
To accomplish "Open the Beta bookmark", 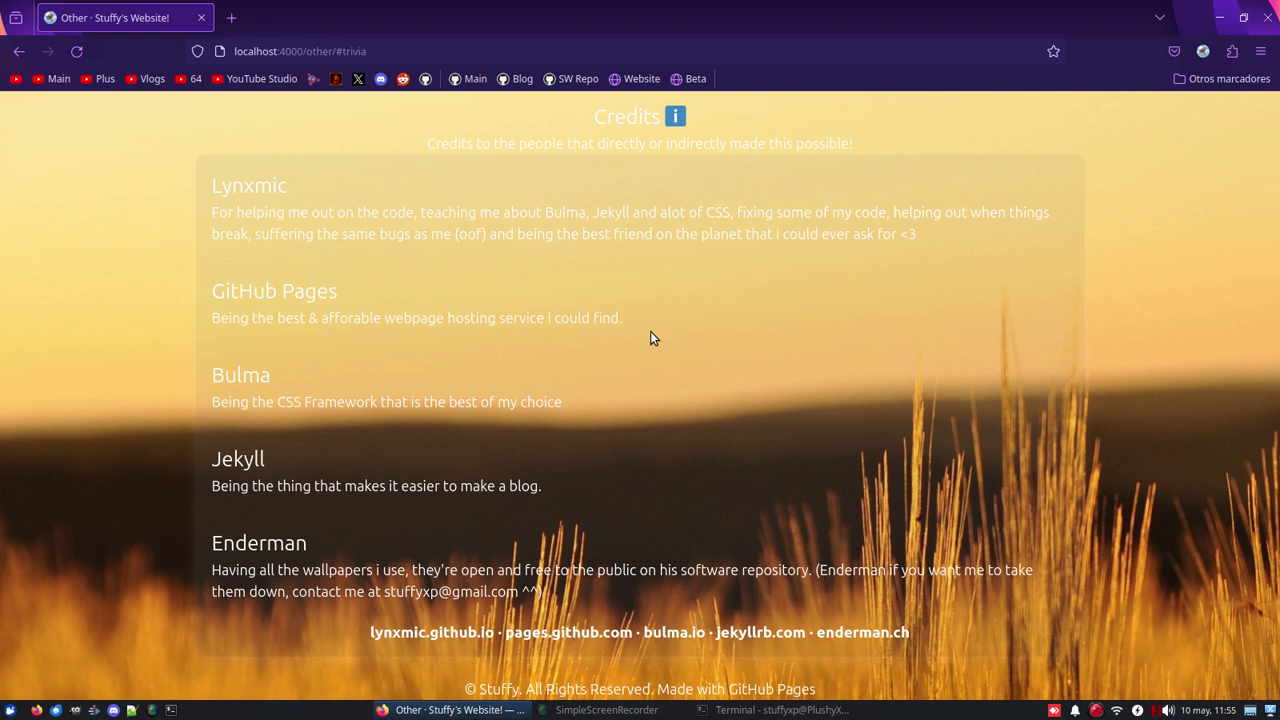I will tap(688, 79).
